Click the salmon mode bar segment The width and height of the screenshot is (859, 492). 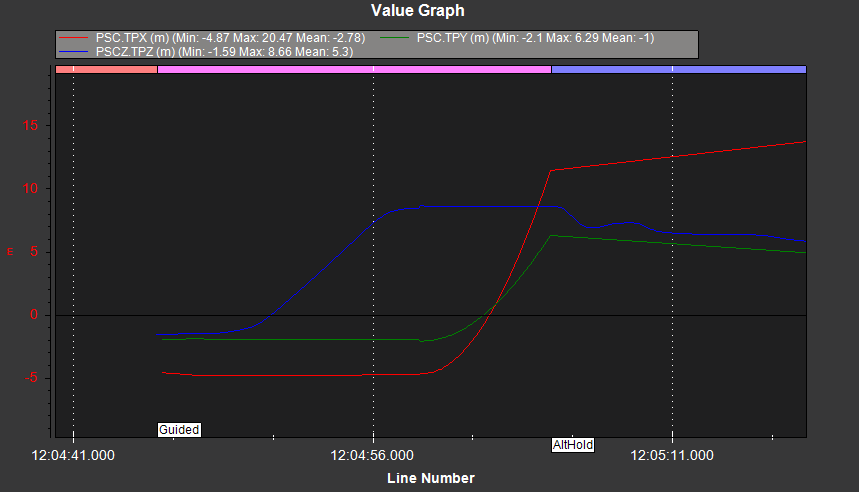click(106, 70)
